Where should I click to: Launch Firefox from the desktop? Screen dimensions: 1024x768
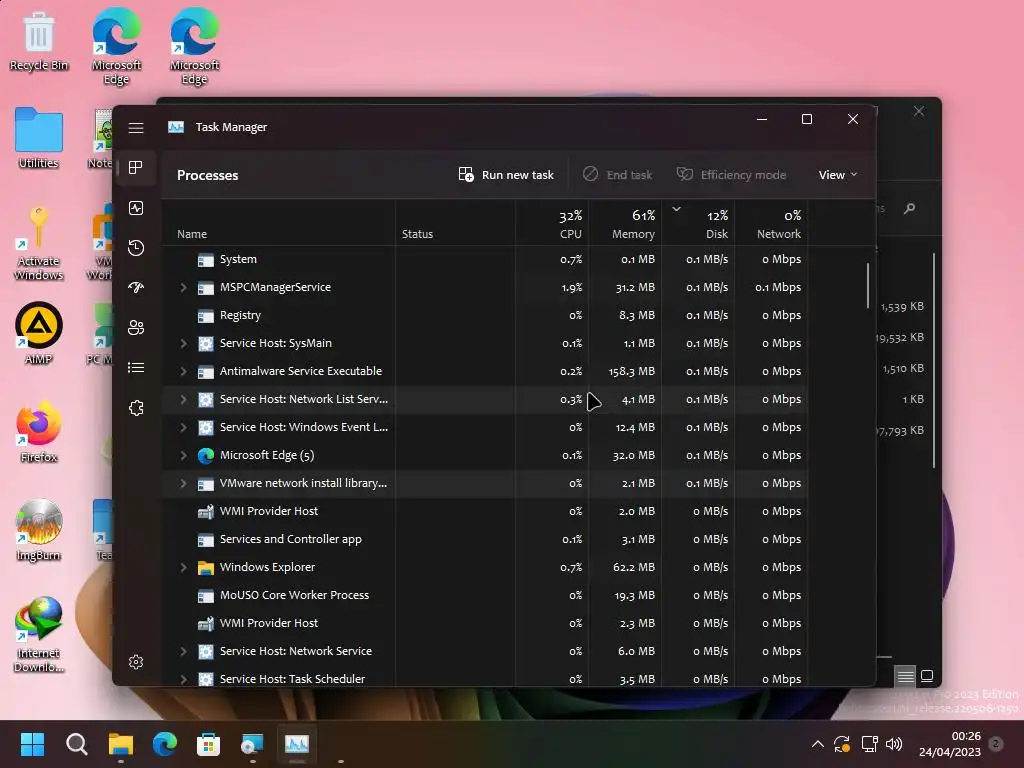click(39, 432)
